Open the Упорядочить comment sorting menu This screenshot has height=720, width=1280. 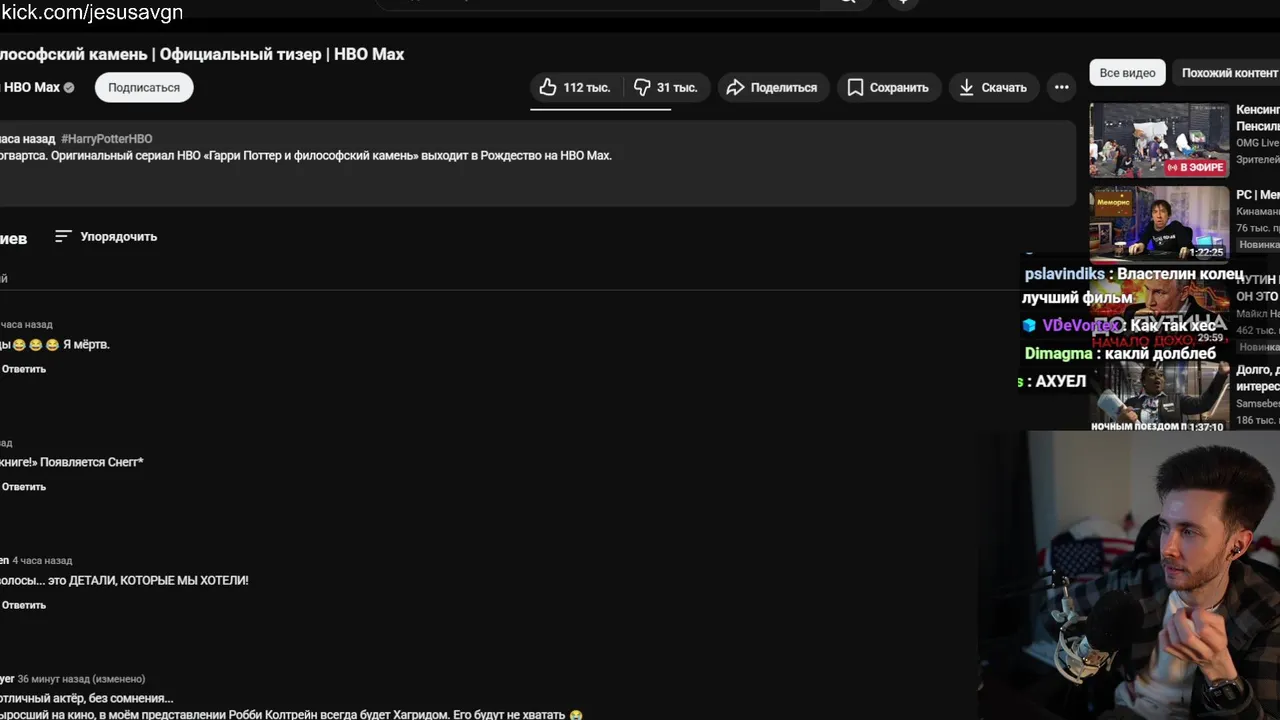click(106, 237)
